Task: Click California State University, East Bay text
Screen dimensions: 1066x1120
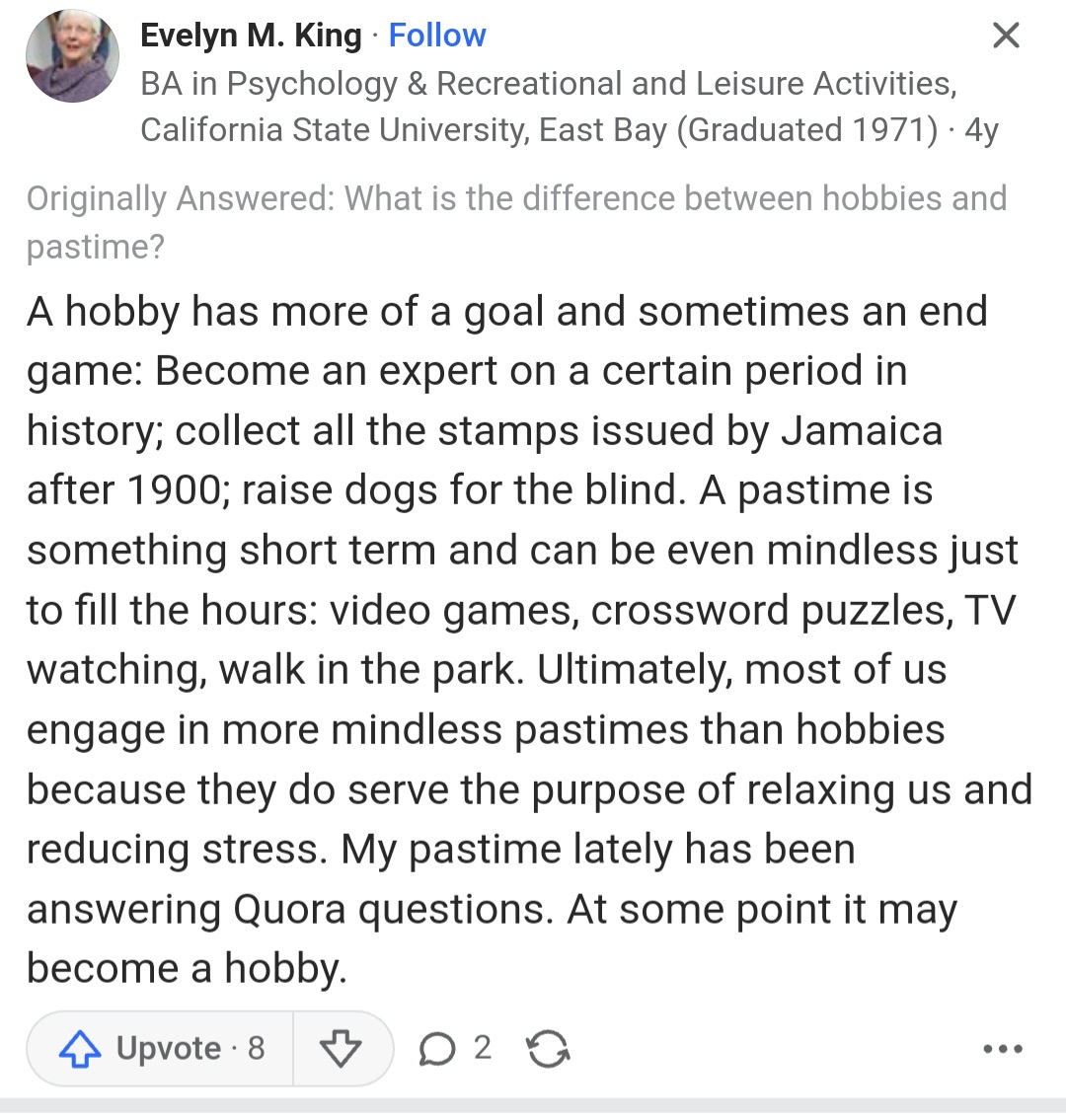Action: (403, 130)
